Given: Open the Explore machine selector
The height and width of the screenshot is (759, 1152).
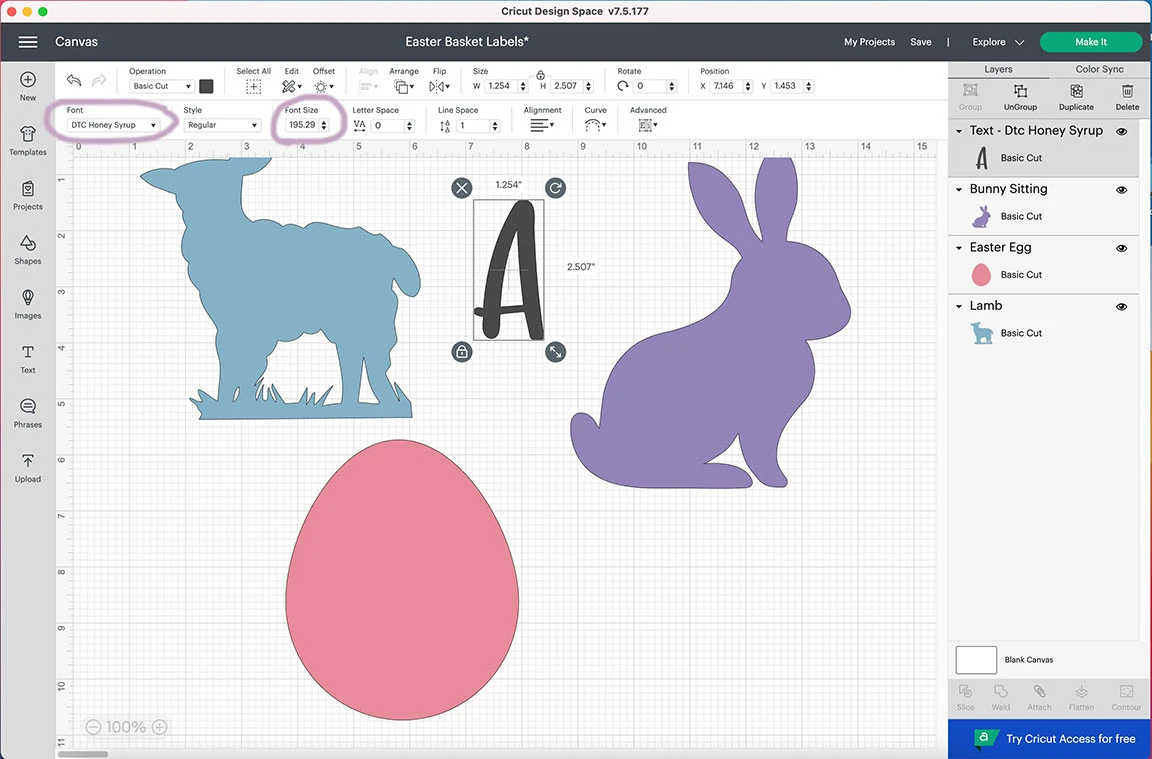Looking at the screenshot, I should (998, 42).
